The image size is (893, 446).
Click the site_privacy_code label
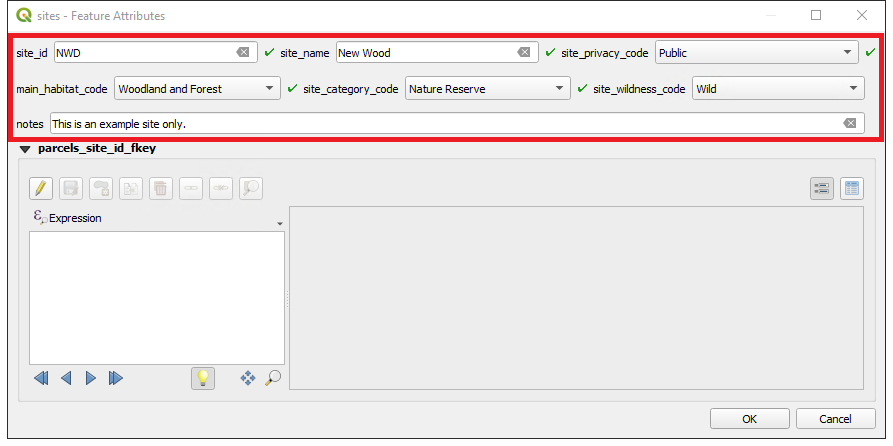coord(605,53)
